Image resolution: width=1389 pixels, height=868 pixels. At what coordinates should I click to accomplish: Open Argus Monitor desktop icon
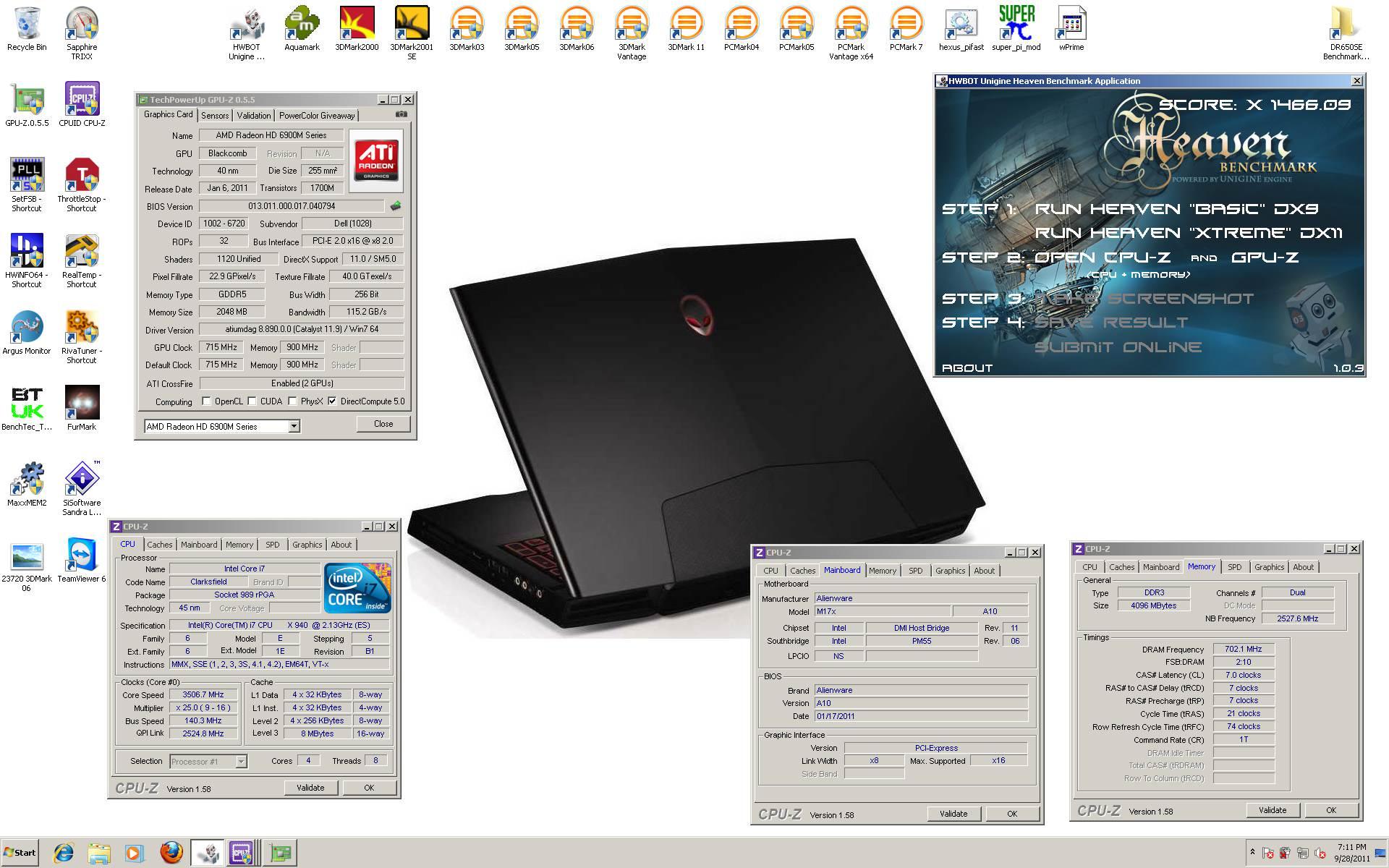pyautogui.click(x=27, y=333)
